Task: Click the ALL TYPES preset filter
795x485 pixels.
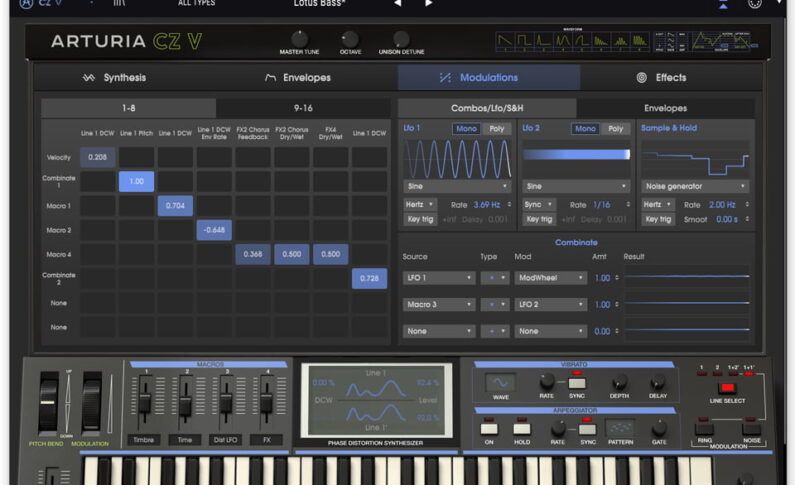Action: coord(196,3)
